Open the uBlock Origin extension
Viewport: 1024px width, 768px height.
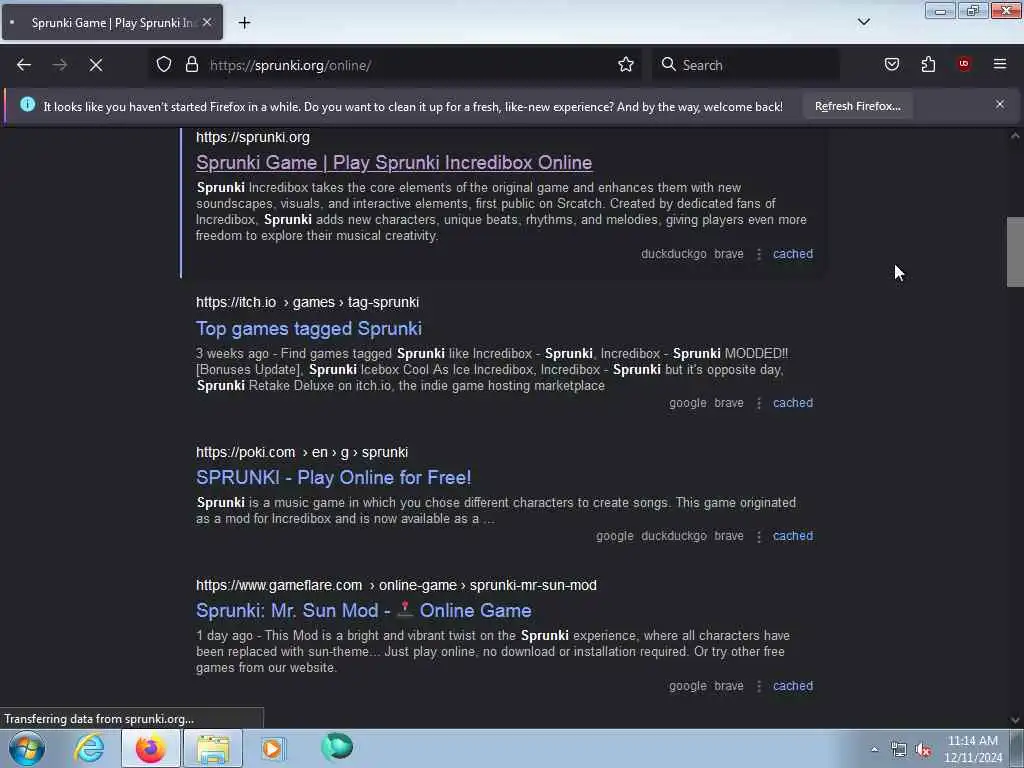click(964, 64)
